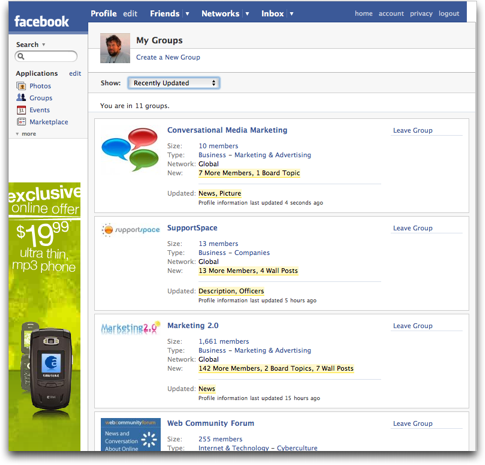The height and width of the screenshot is (465, 485).
Task: Open Groups link in sidebar
Action: [x=41, y=98]
